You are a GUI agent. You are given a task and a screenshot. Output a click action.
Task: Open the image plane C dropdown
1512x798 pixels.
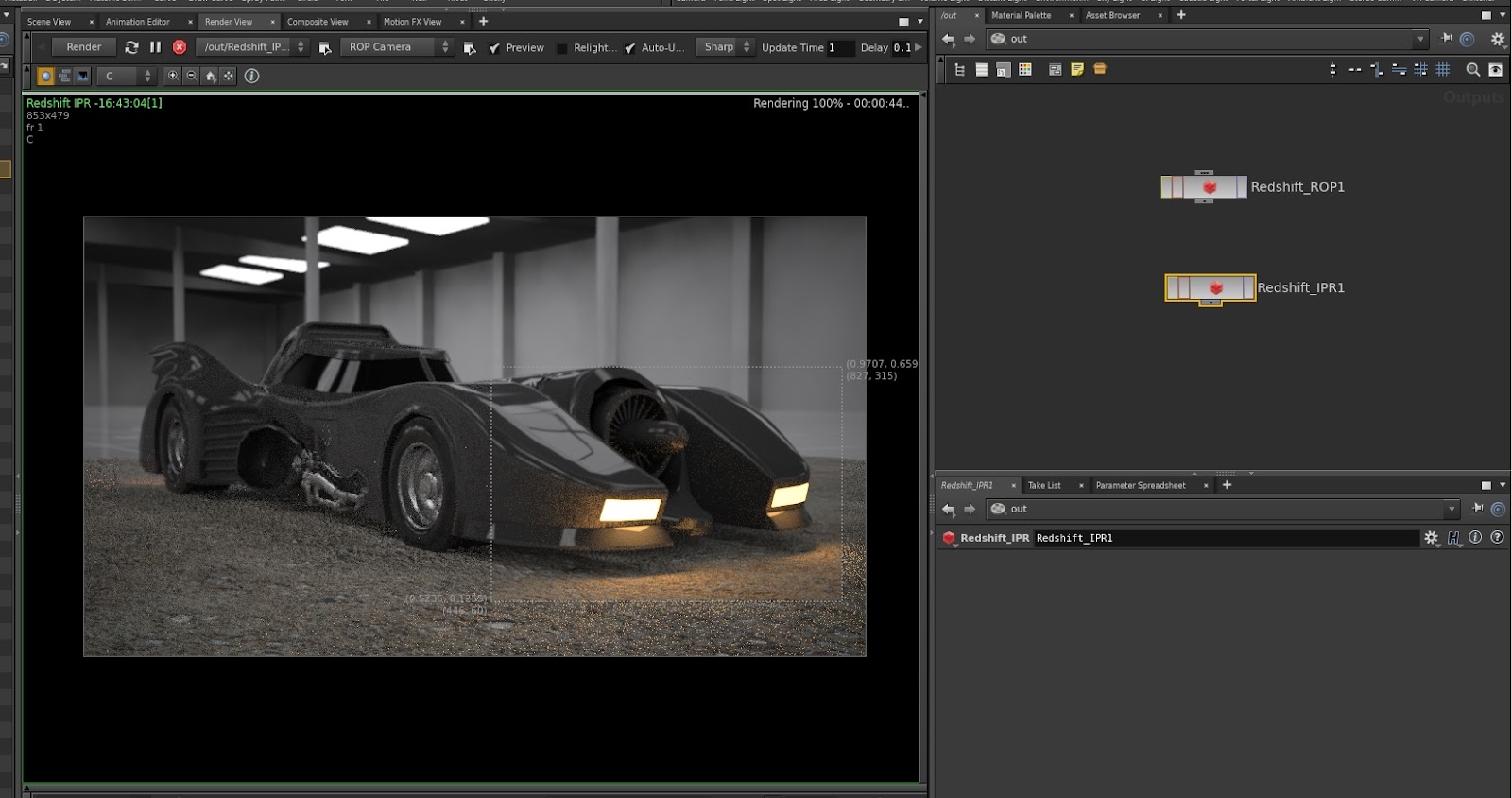127,76
